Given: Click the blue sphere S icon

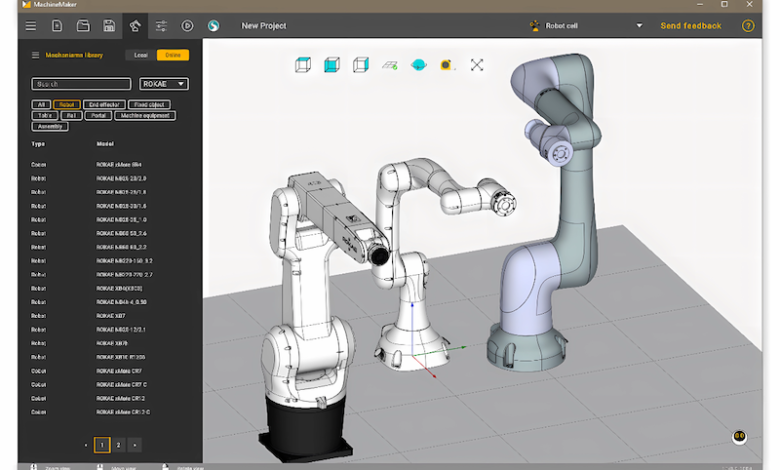Looking at the screenshot, I should tap(213, 26).
